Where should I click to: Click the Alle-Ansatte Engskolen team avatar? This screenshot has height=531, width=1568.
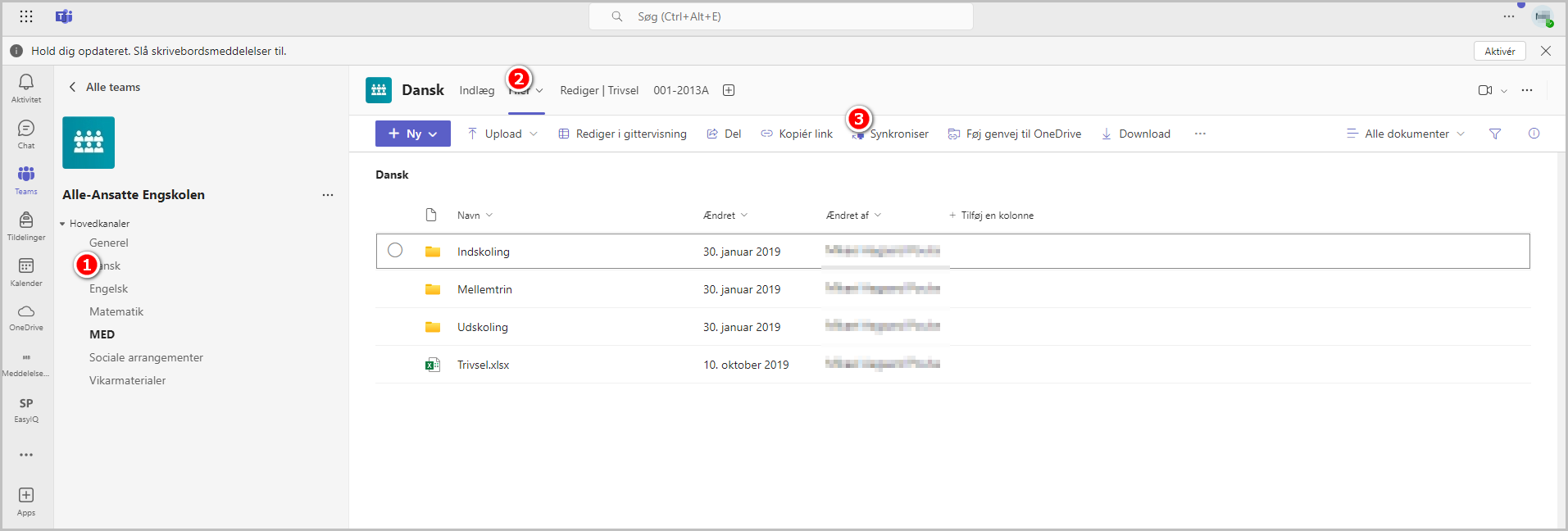pos(89,143)
